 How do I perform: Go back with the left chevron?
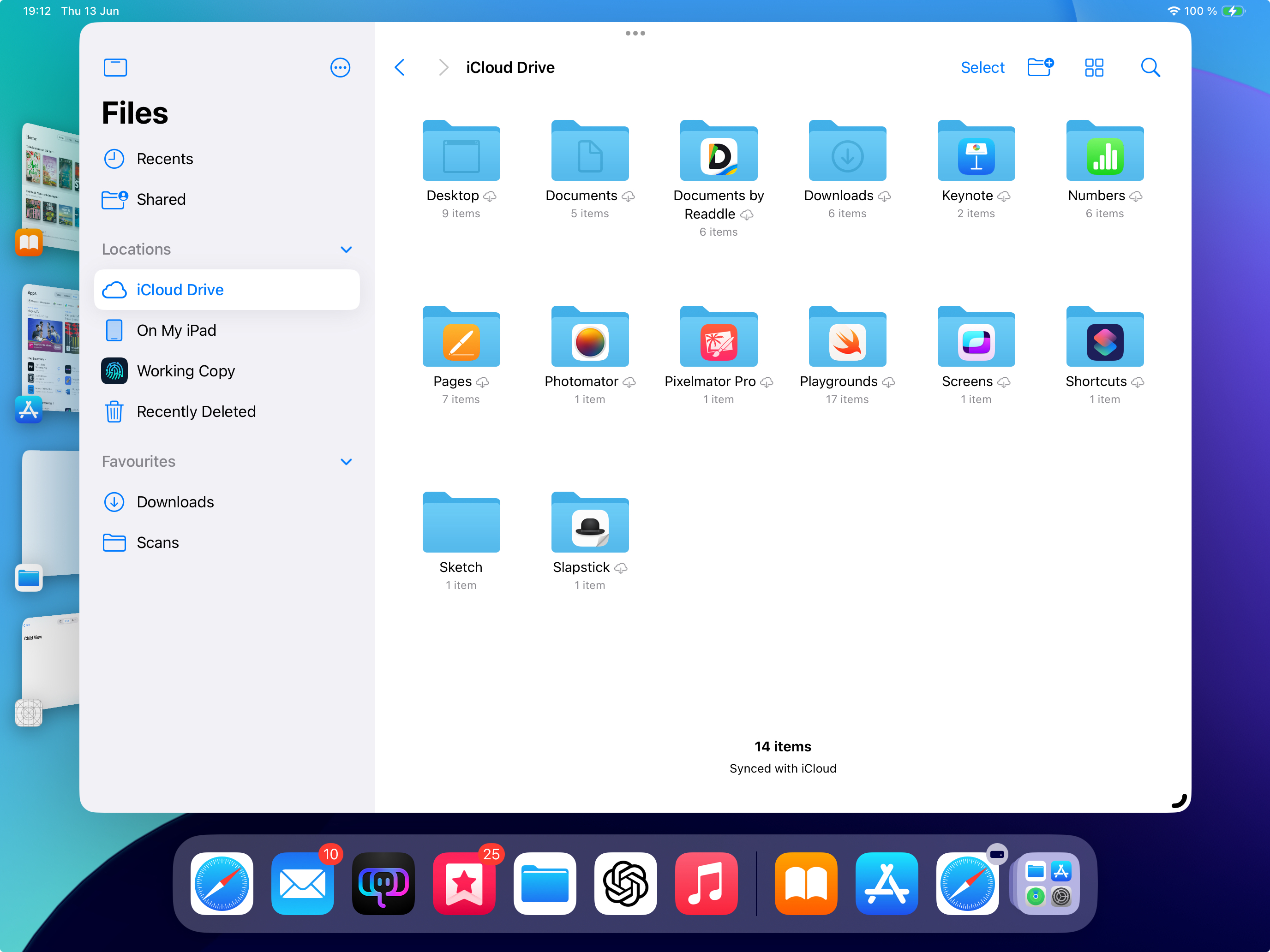click(x=400, y=67)
